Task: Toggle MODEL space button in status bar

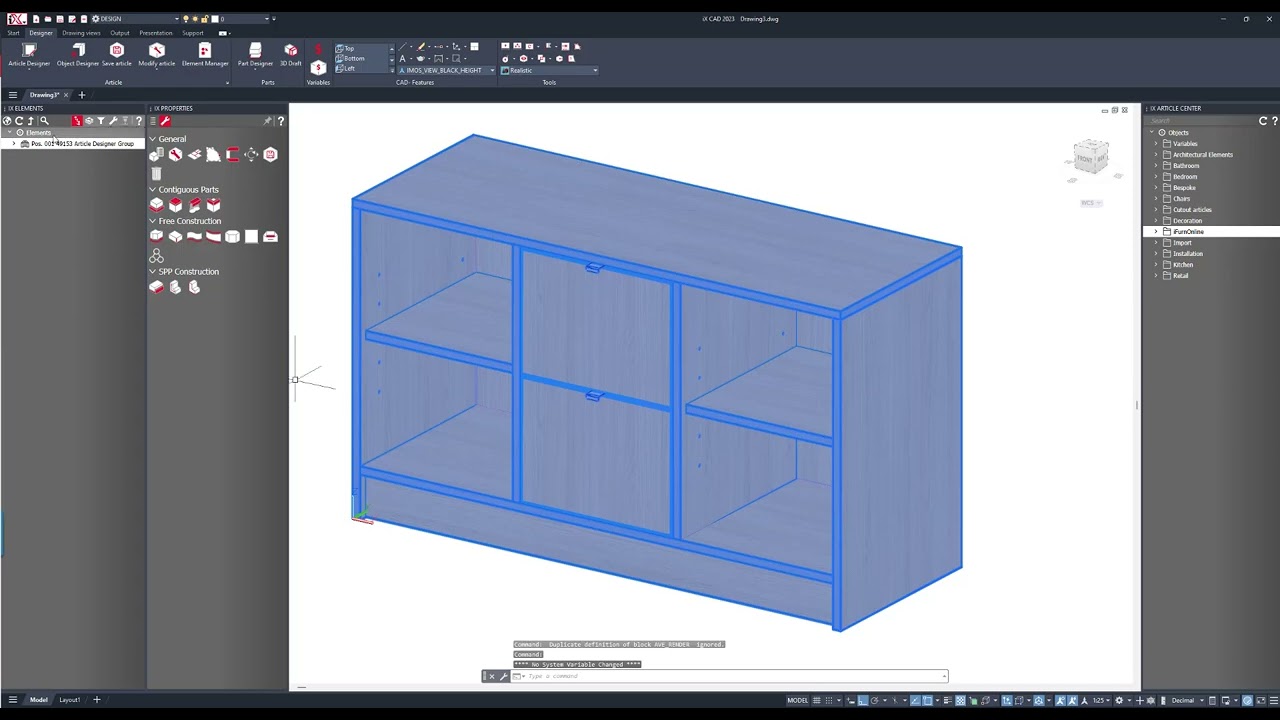Action: tap(797, 700)
